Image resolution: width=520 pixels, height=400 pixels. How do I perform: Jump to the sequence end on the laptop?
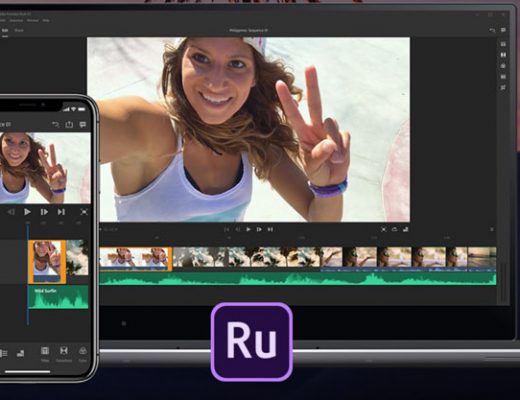[x=270, y=229]
